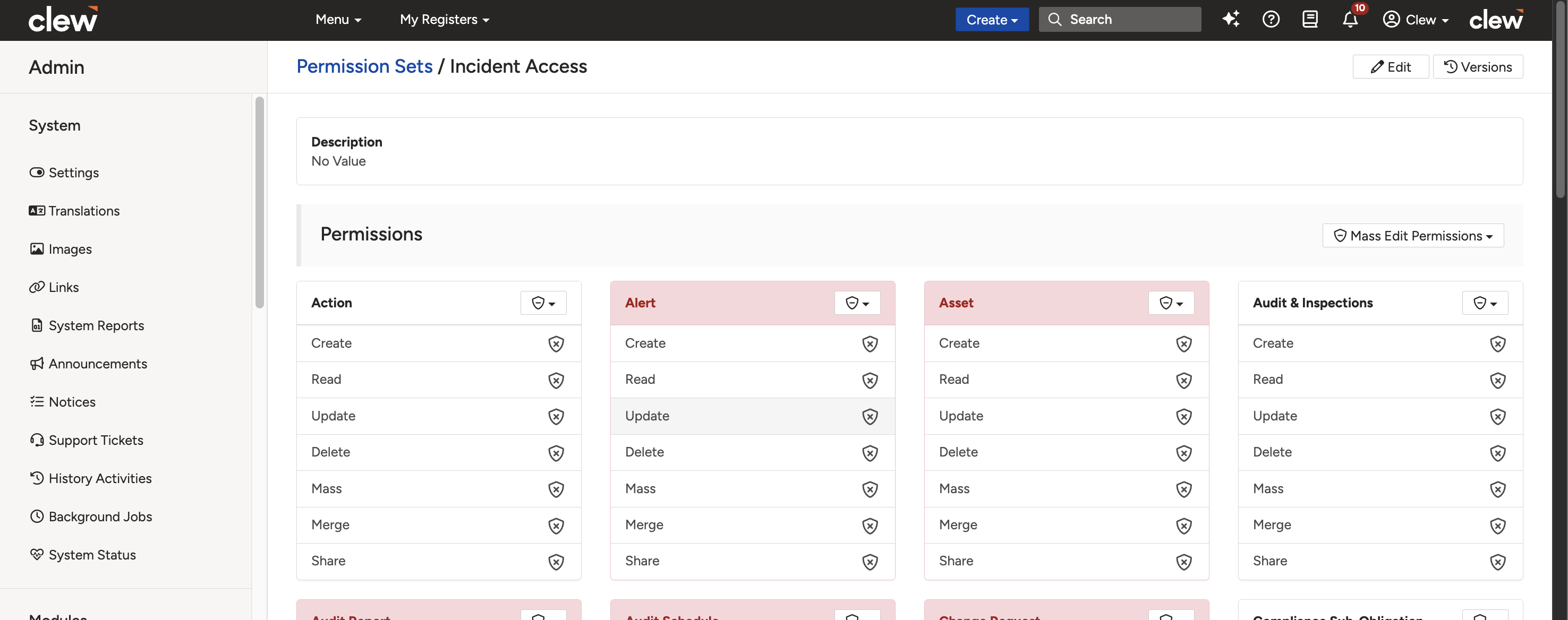Screen dimensions: 1568x620
Task: Follow the Permission Sets breadcrumb link
Action: click(x=364, y=66)
